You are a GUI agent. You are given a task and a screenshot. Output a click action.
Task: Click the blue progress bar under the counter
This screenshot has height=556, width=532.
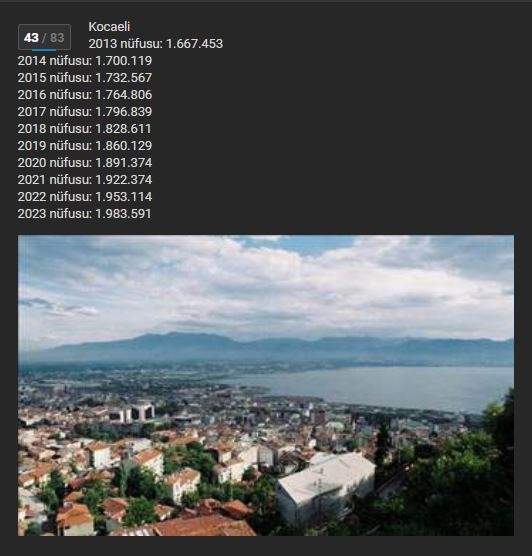pos(44,50)
